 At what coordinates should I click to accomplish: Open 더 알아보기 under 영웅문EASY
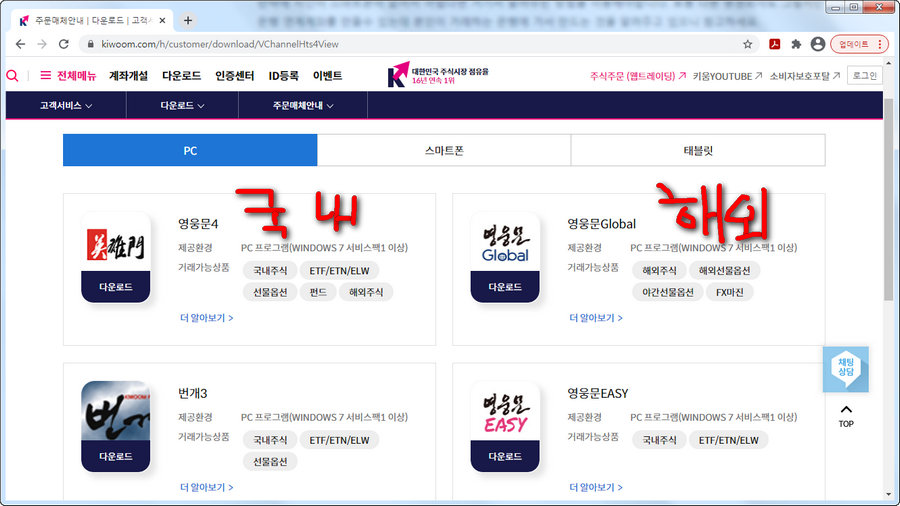[596, 487]
